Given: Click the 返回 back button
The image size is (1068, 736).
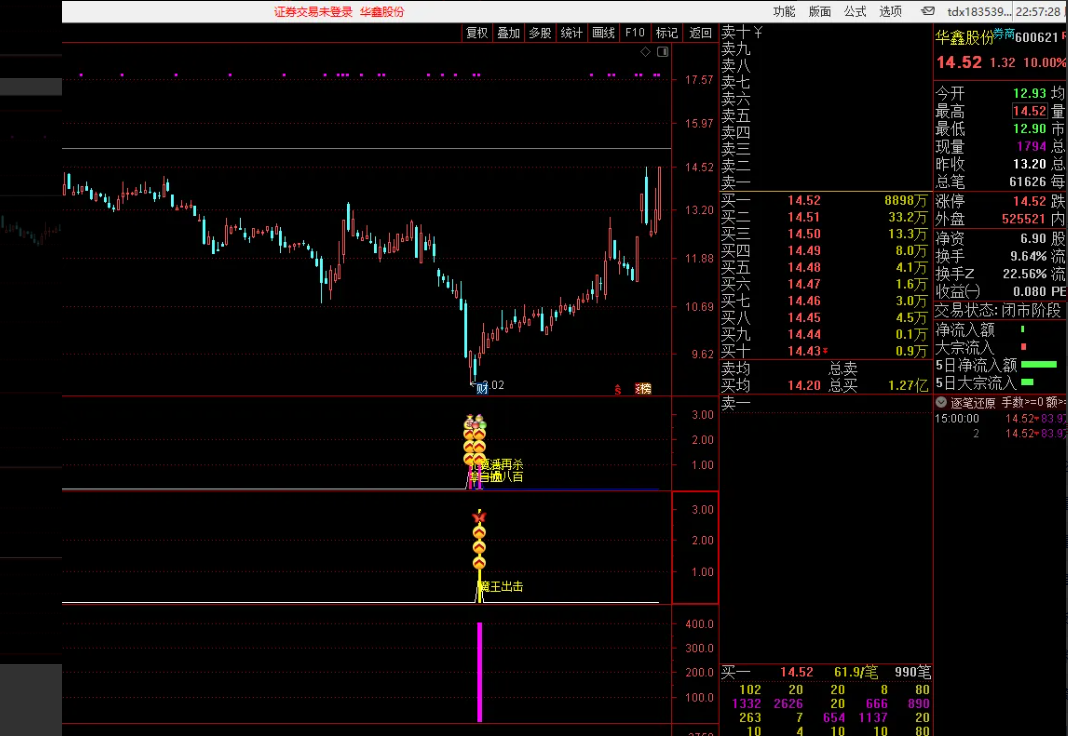Looking at the screenshot, I should tap(701, 33).
